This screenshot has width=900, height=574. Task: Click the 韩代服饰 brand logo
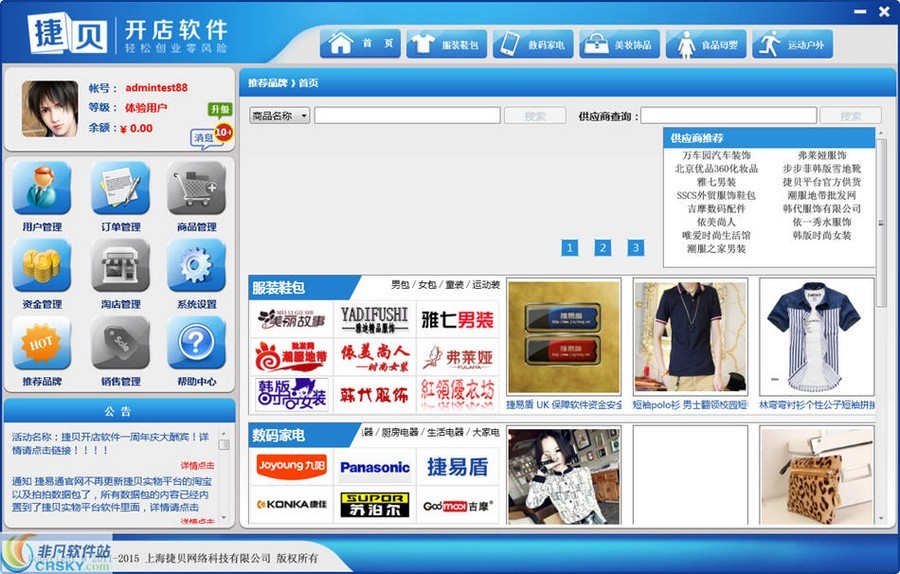click(374, 394)
